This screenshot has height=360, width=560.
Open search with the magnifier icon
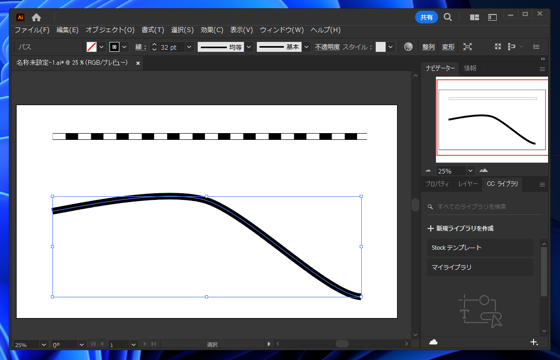[x=448, y=17]
